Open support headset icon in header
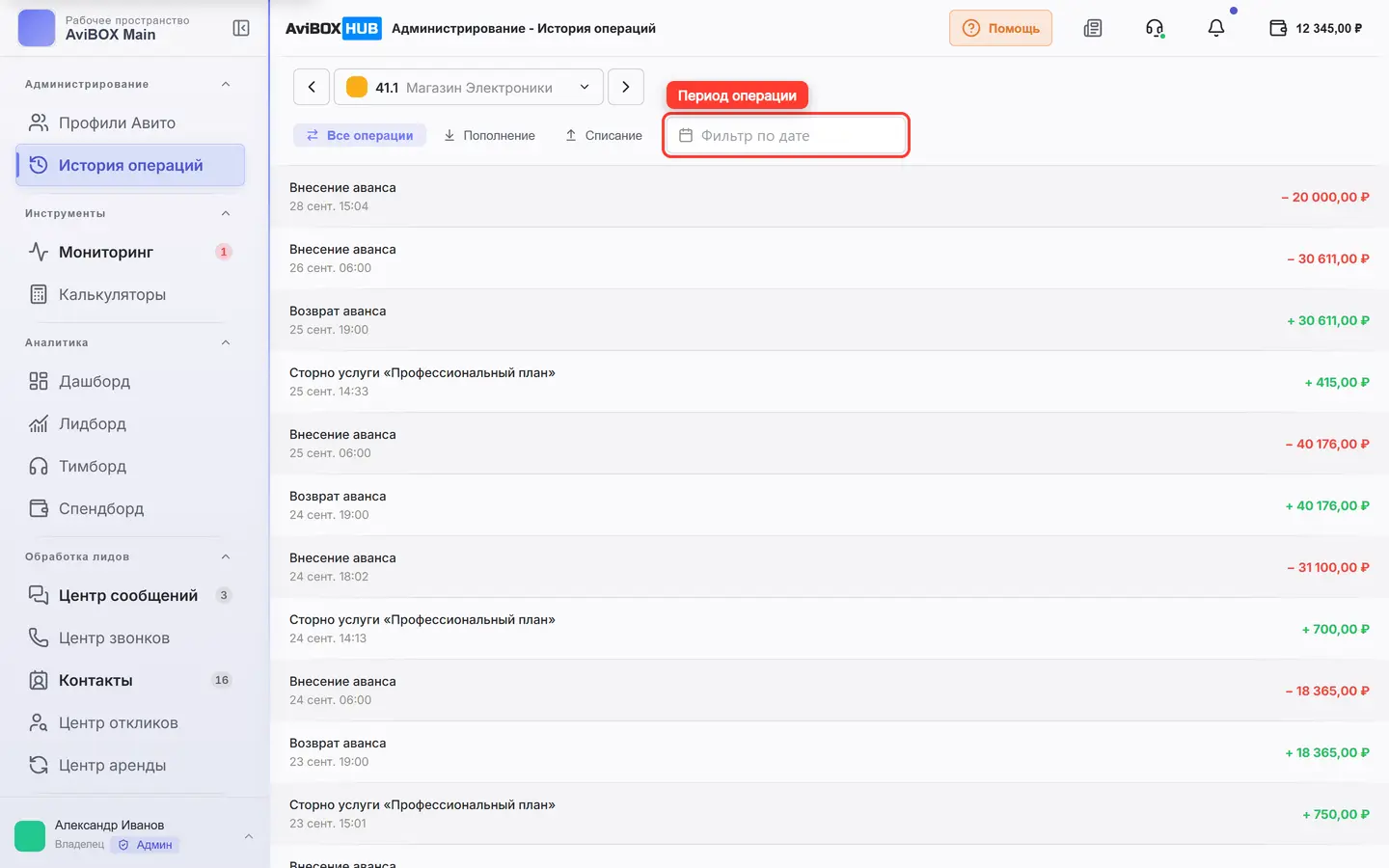1389x868 pixels. click(1155, 28)
